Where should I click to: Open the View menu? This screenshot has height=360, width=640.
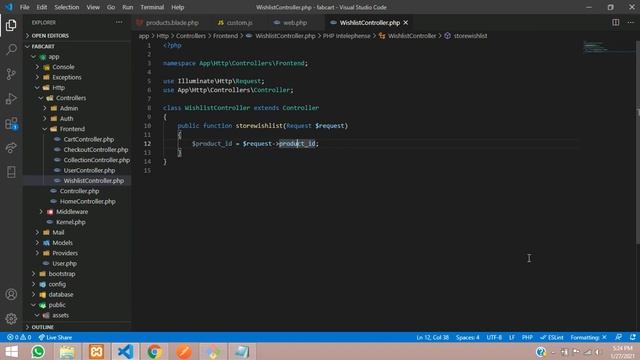pos(93,7)
